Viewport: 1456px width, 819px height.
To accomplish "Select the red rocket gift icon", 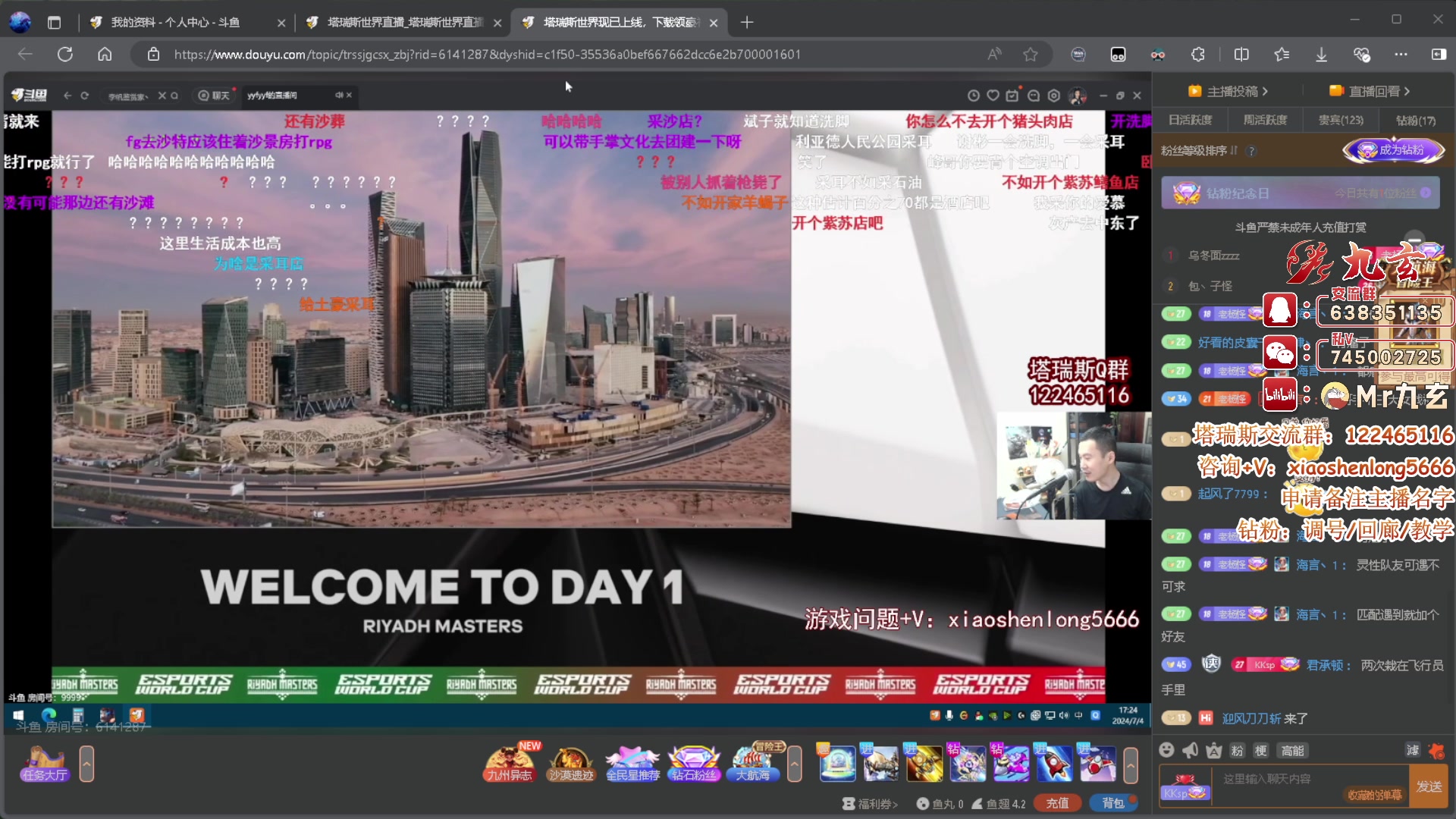I will pos(1053,764).
